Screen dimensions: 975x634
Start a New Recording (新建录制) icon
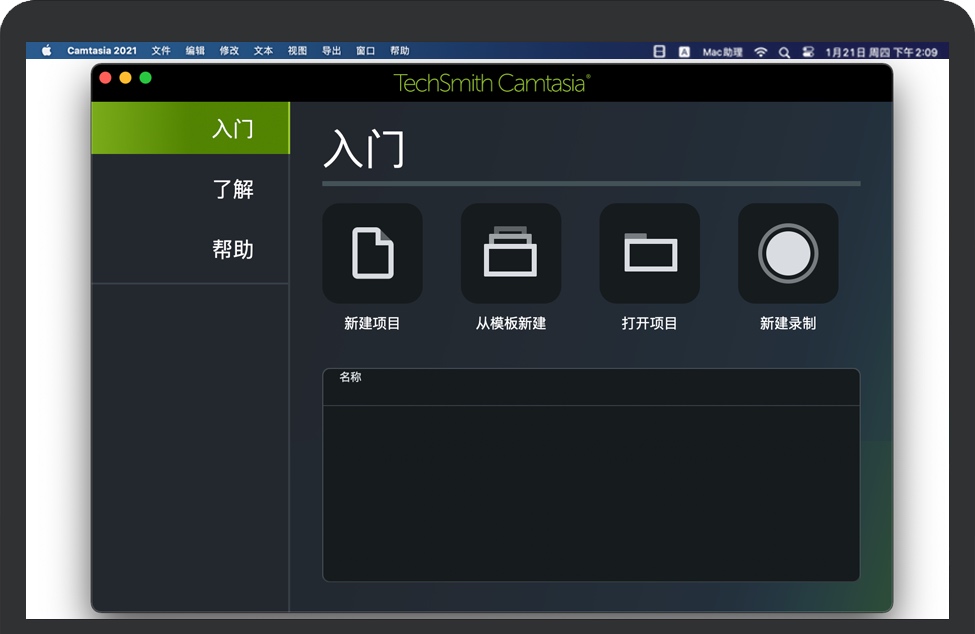(788, 253)
